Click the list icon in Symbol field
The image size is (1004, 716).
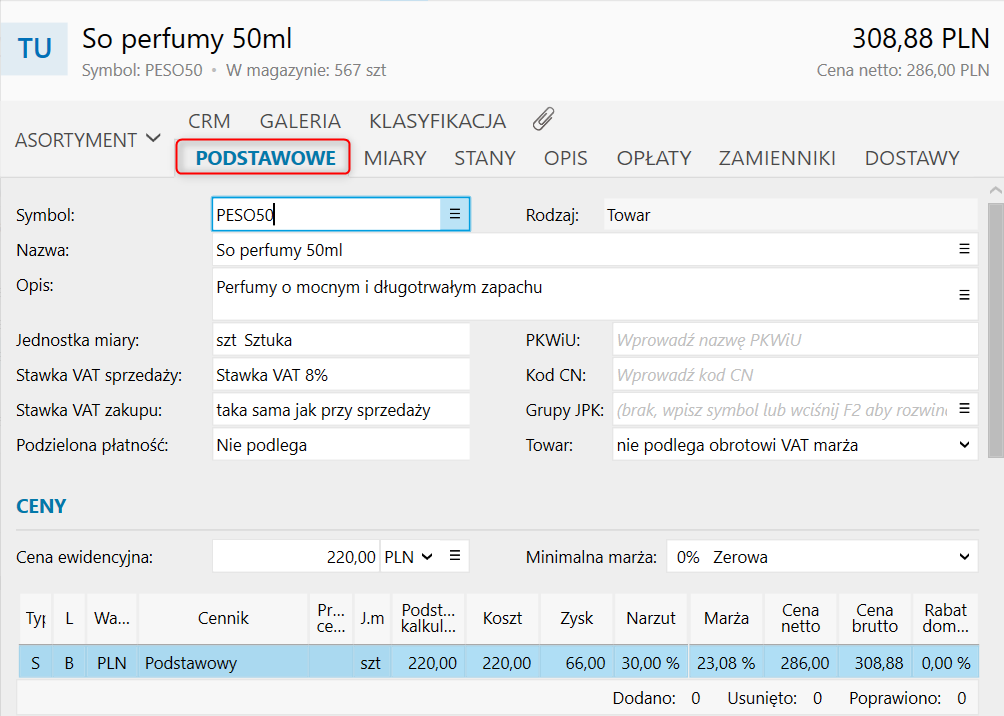click(455, 214)
